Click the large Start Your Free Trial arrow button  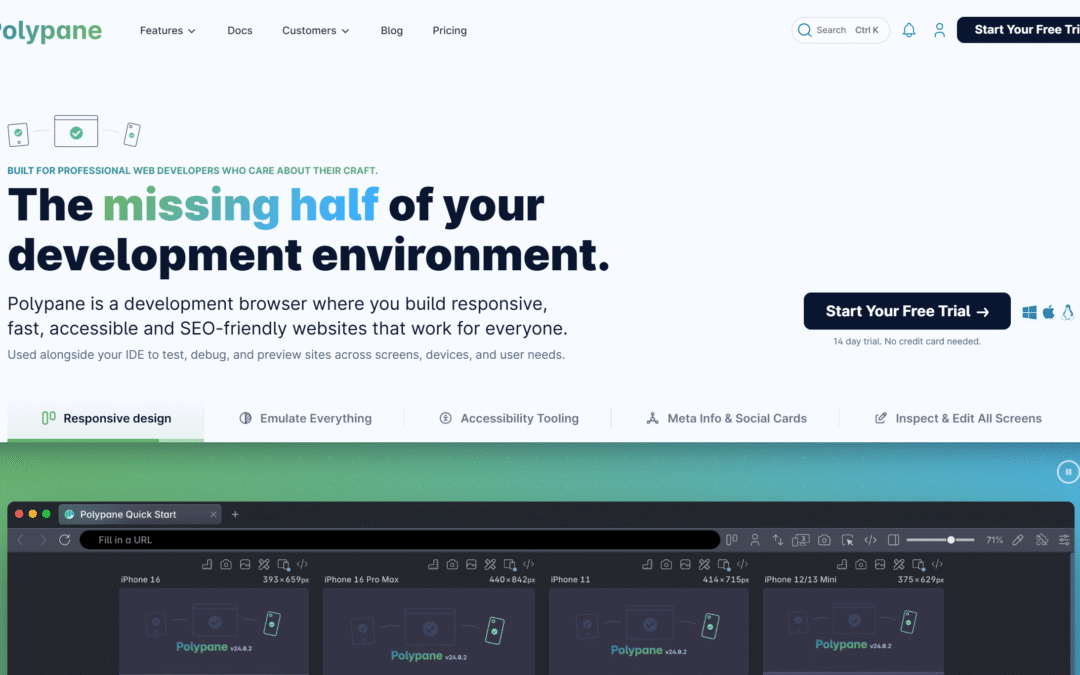pyautogui.click(x=907, y=311)
